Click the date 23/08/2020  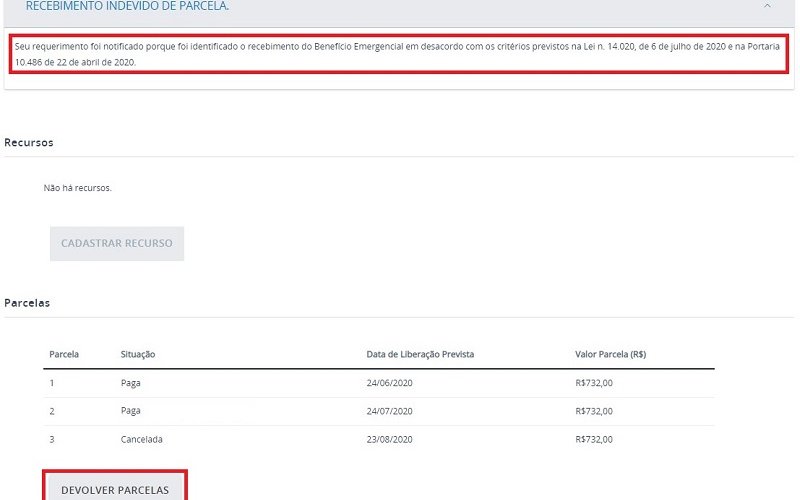[x=389, y=439]
